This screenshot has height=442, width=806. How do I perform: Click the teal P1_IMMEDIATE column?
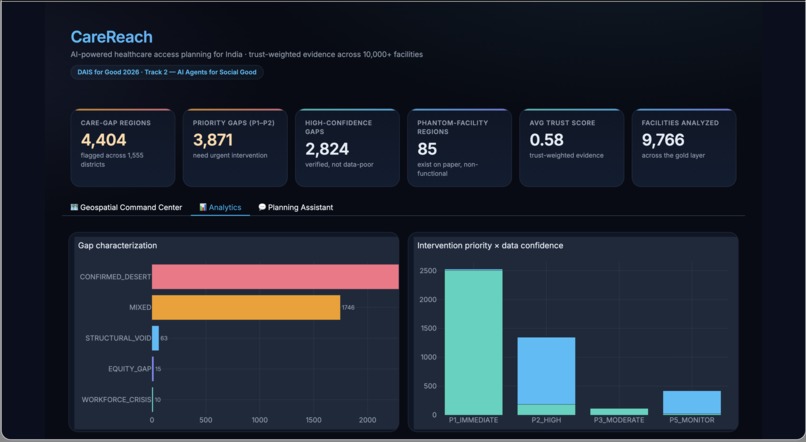tap(473, 342)
